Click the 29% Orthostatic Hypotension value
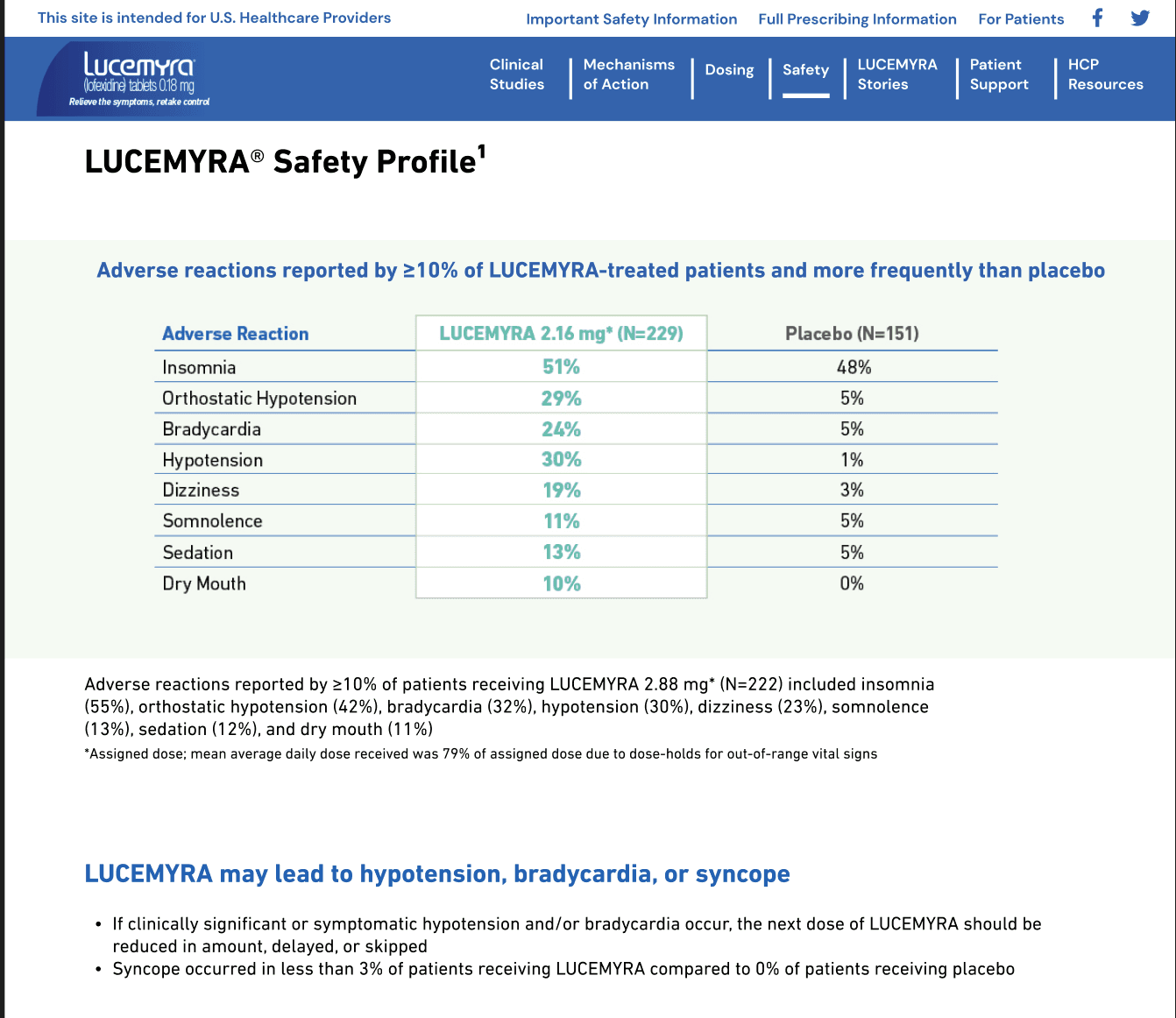1176x1018 pixels. click(561, 399)
